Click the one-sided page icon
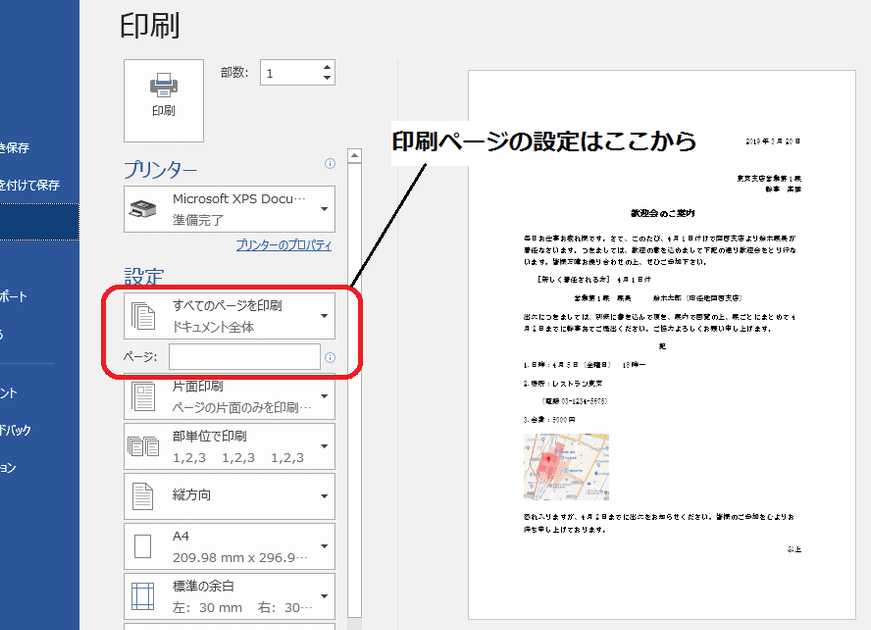Image resolution: width=871 pixels, height=630 pixels. [x=143, y=396]
